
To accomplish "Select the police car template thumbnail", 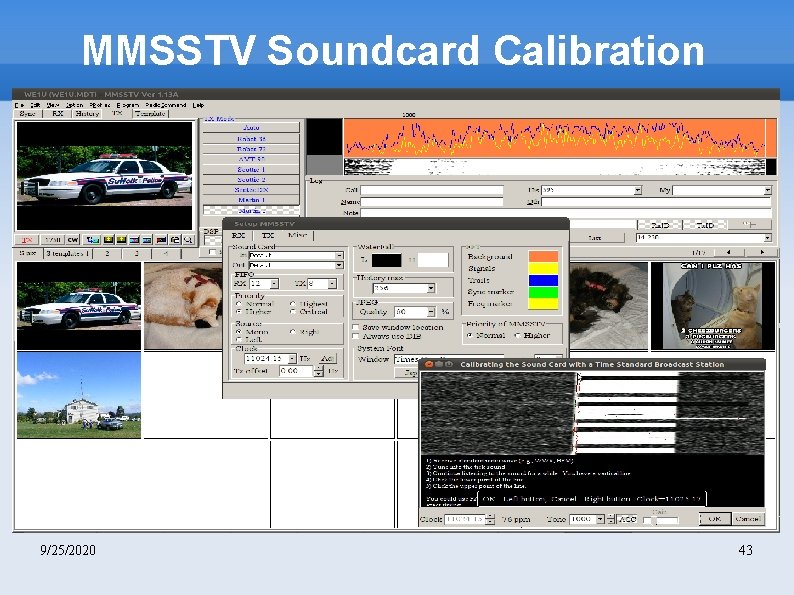I will click(x=79, y=306).
